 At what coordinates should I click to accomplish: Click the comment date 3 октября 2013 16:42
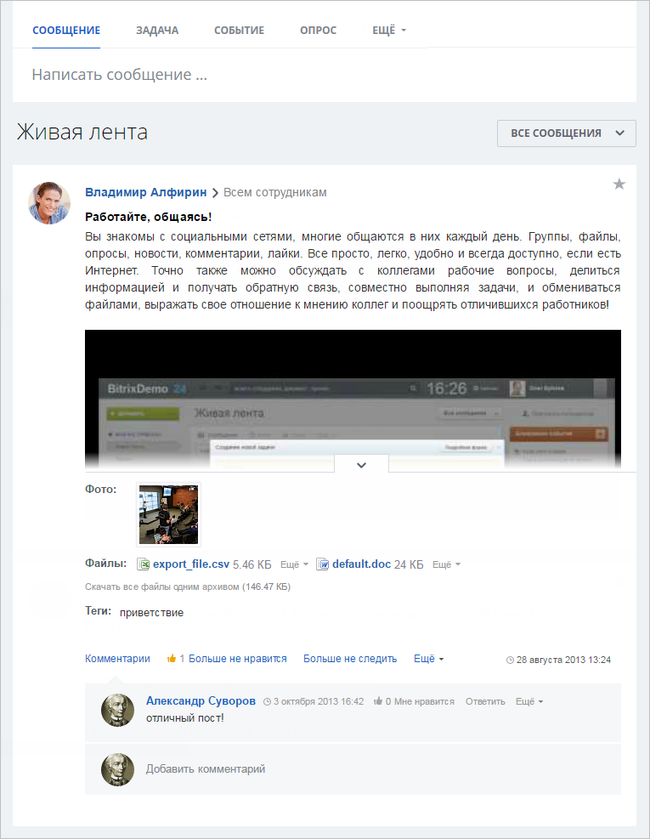click(318, 701)
